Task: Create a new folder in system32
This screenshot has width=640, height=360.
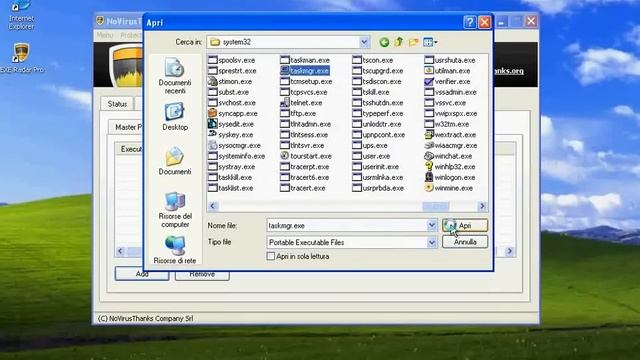Action: tap(413, 42)
